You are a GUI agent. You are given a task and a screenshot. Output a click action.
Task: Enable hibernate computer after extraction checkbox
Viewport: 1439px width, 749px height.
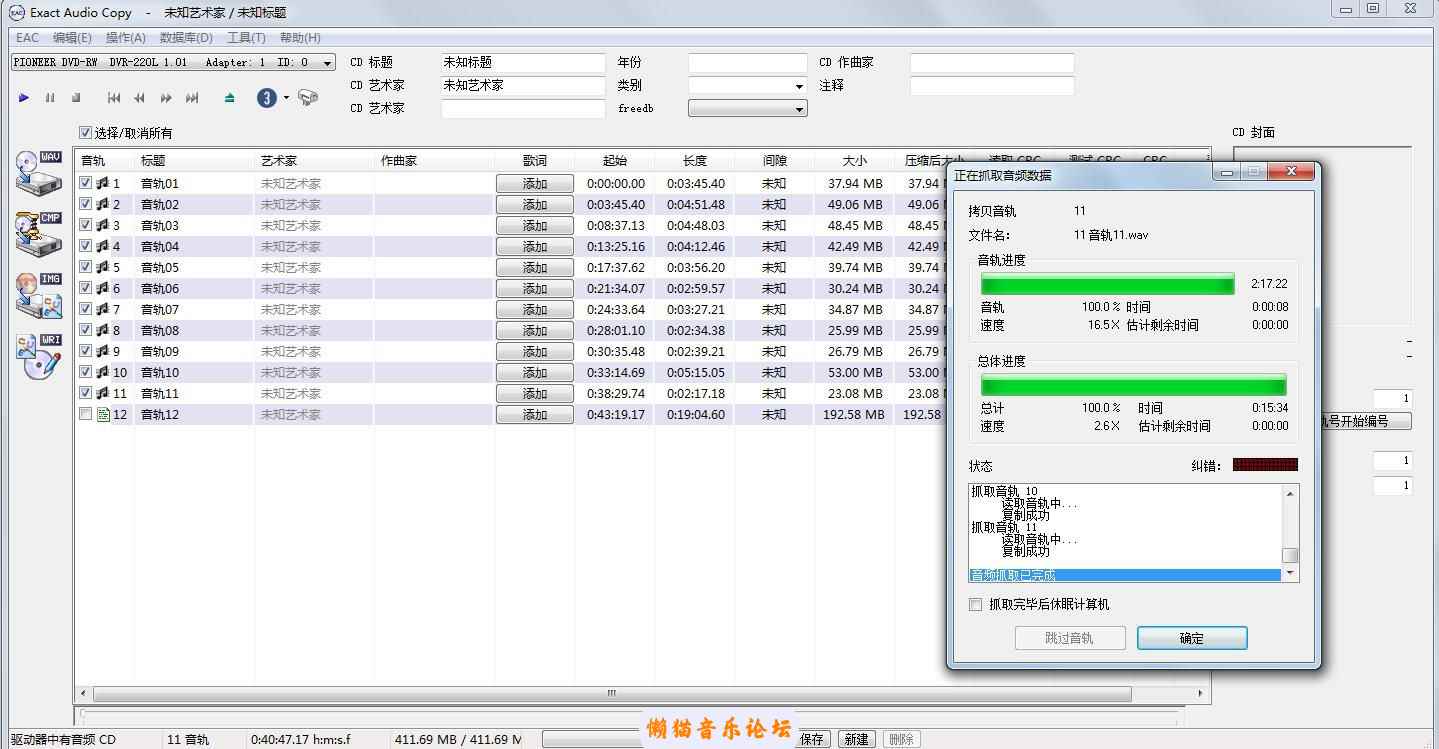pyautogui.click(x=976, y=605)
